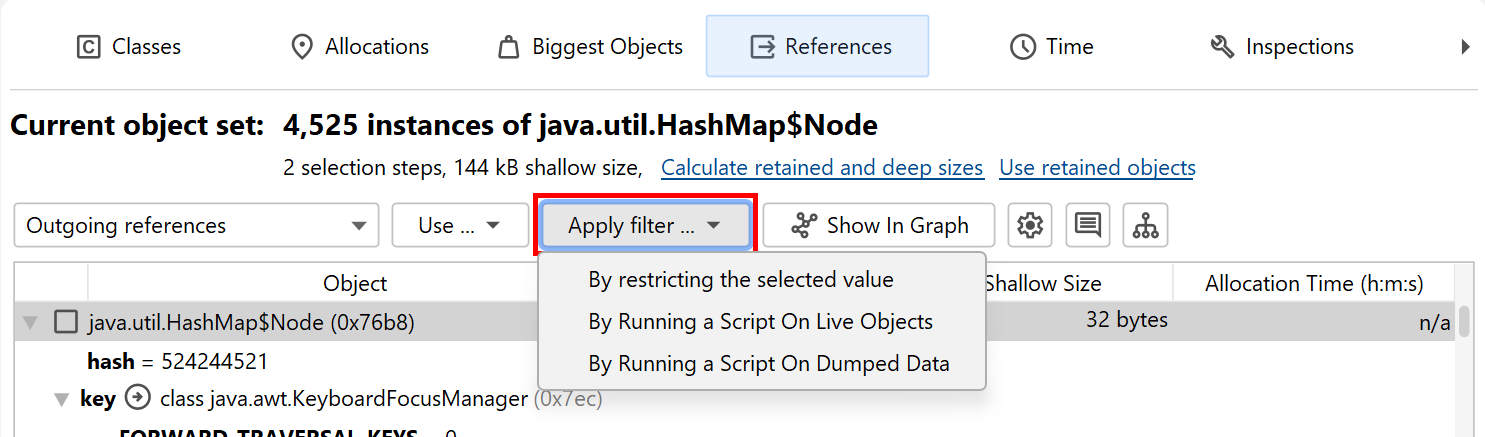Screen dimensions: 1485x437
Task: Click the vertical scrollbar of the table
Action: (x=1463, y=322)
